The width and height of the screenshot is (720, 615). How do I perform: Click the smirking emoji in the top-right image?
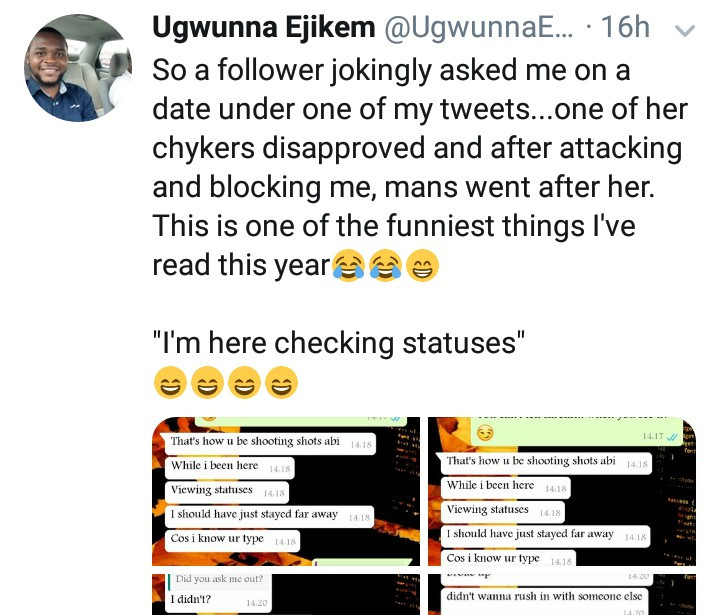coord(485,432)
